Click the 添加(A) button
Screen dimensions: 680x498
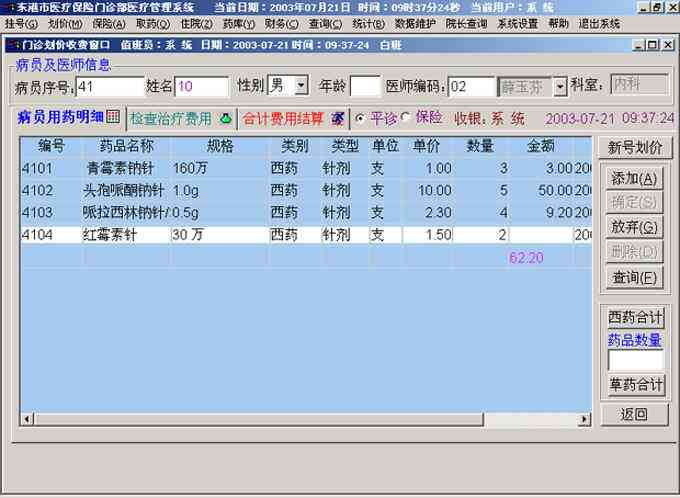634,178
